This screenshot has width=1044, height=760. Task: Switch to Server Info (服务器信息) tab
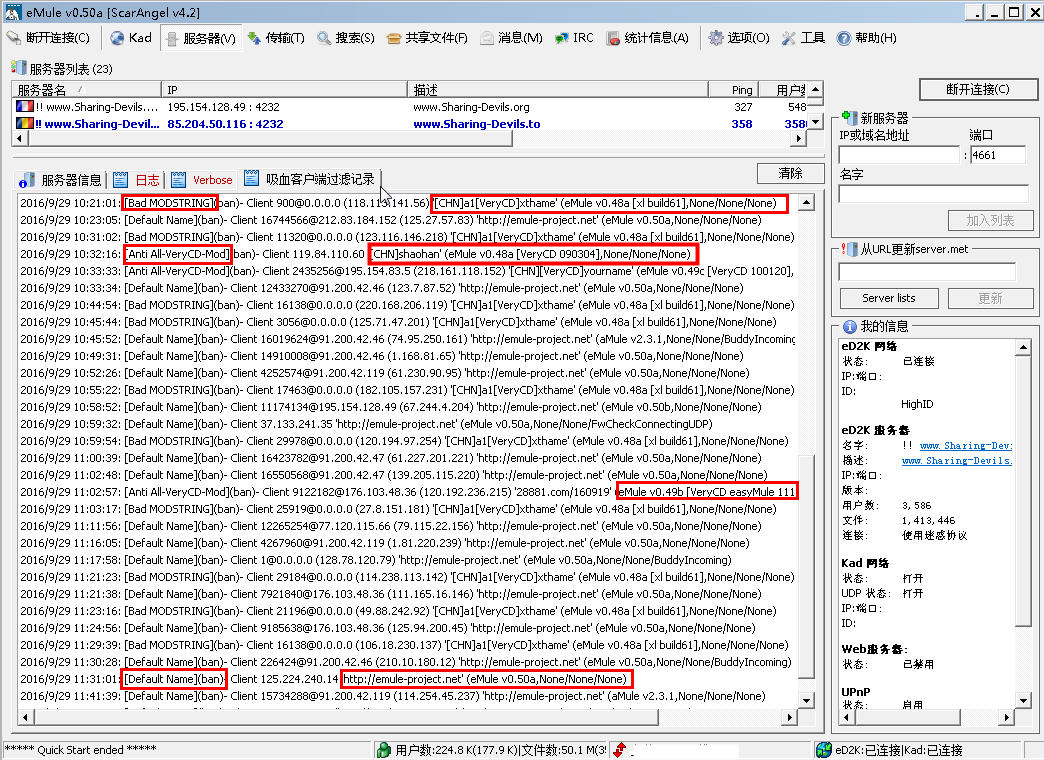tap(60, 180)
